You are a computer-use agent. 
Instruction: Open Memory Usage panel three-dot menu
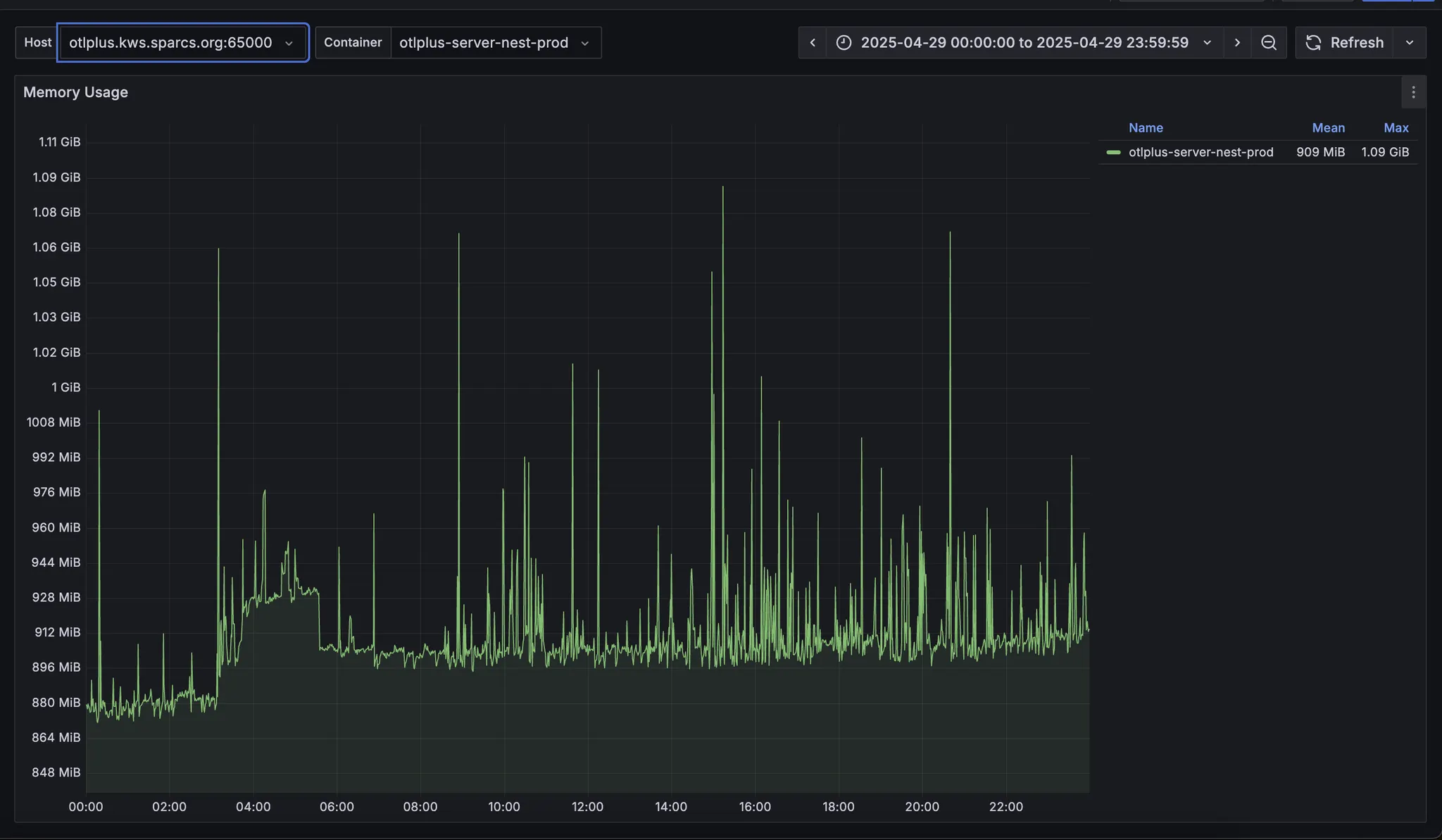pos(1412,92)
